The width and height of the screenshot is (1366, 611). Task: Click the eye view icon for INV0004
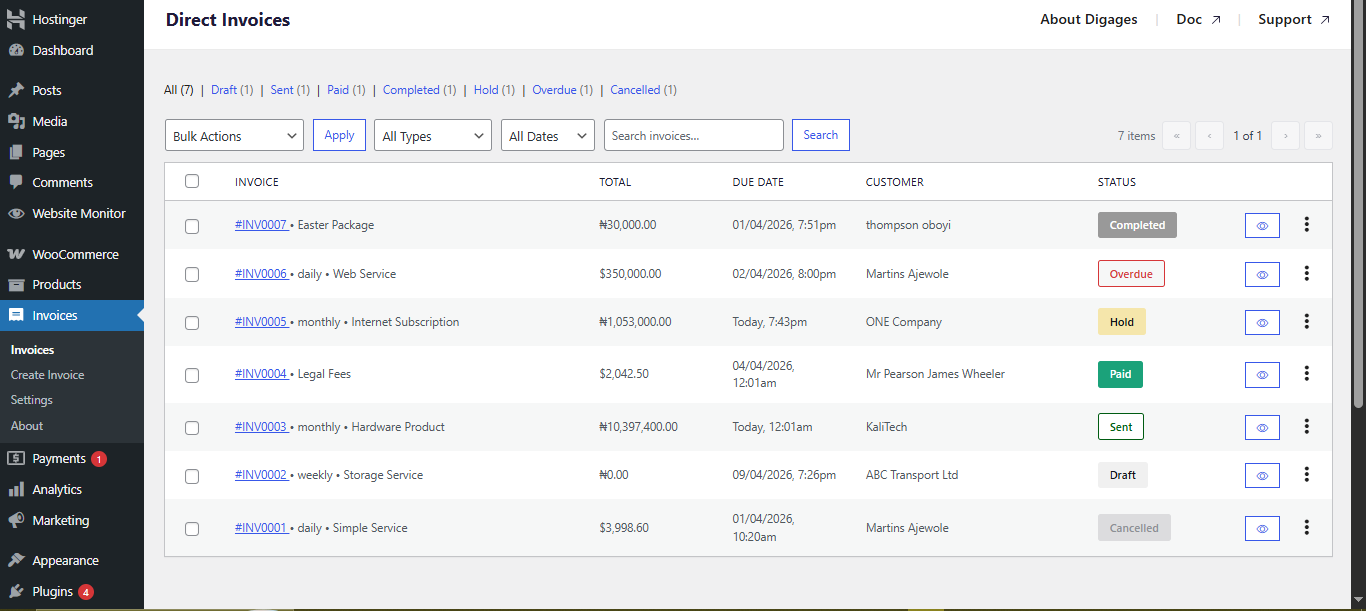point(1262,375)
